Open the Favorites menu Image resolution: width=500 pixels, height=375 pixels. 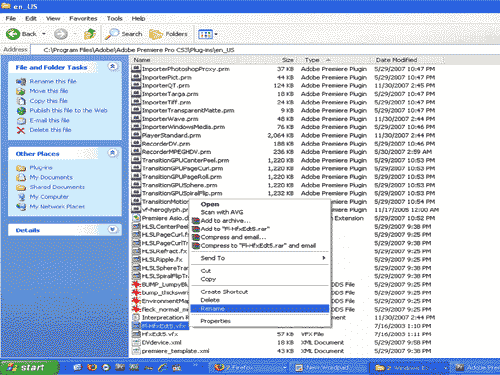(x=83, y=19)
